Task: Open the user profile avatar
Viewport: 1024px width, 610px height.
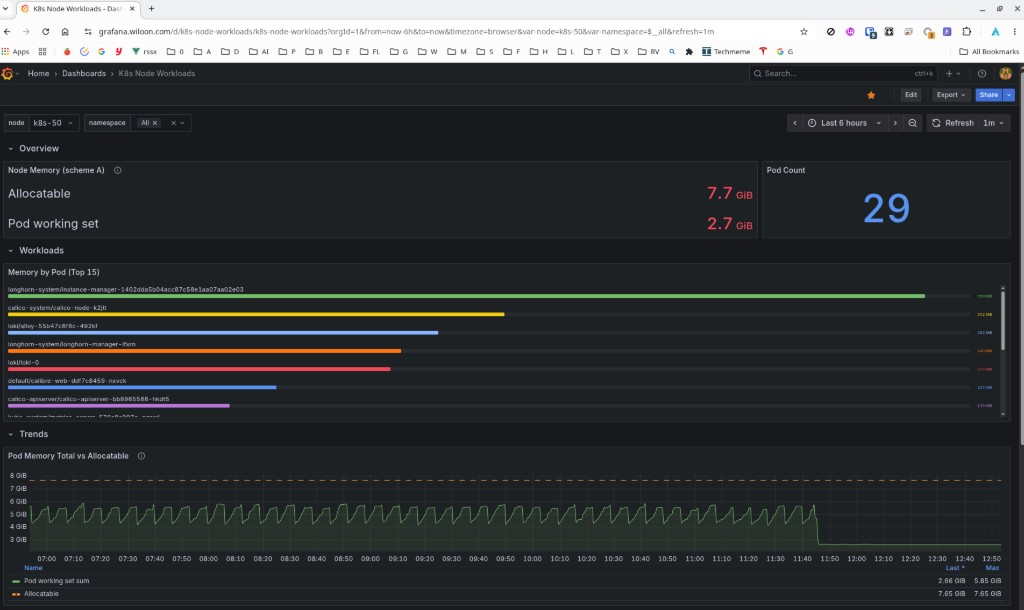Action: pos(1006,74)
